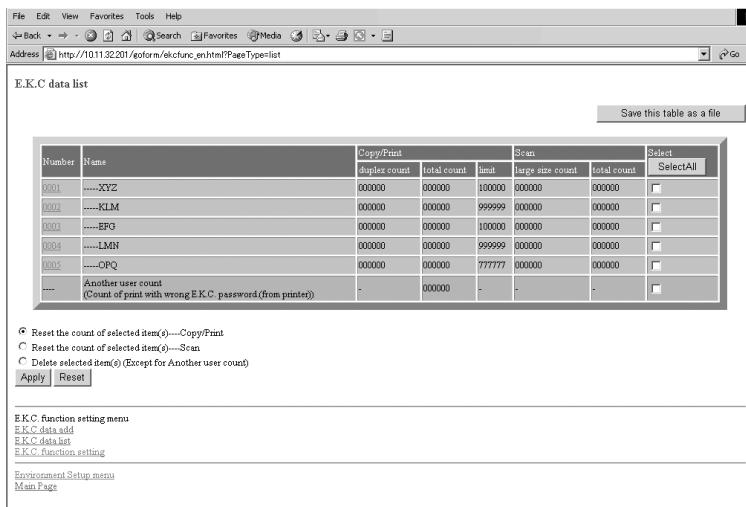Click the E.K.C data list heading

click(51, 84)
